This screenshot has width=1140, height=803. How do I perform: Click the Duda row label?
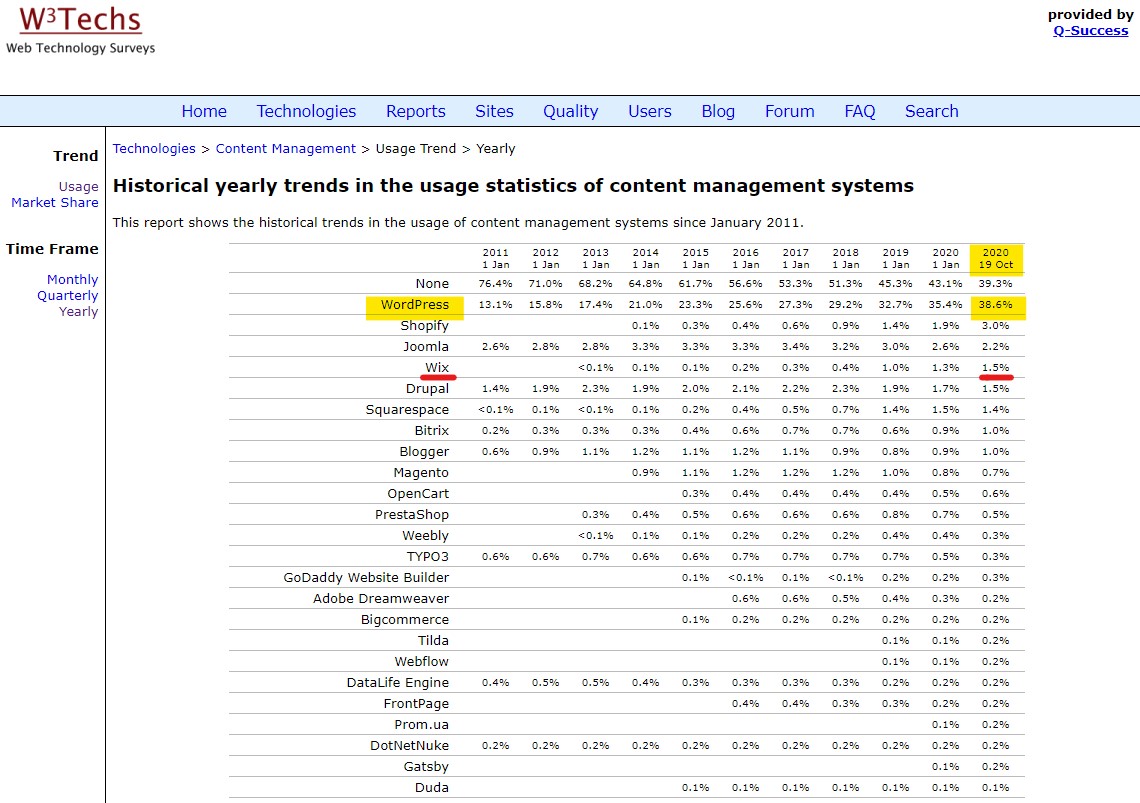point(432,787)
